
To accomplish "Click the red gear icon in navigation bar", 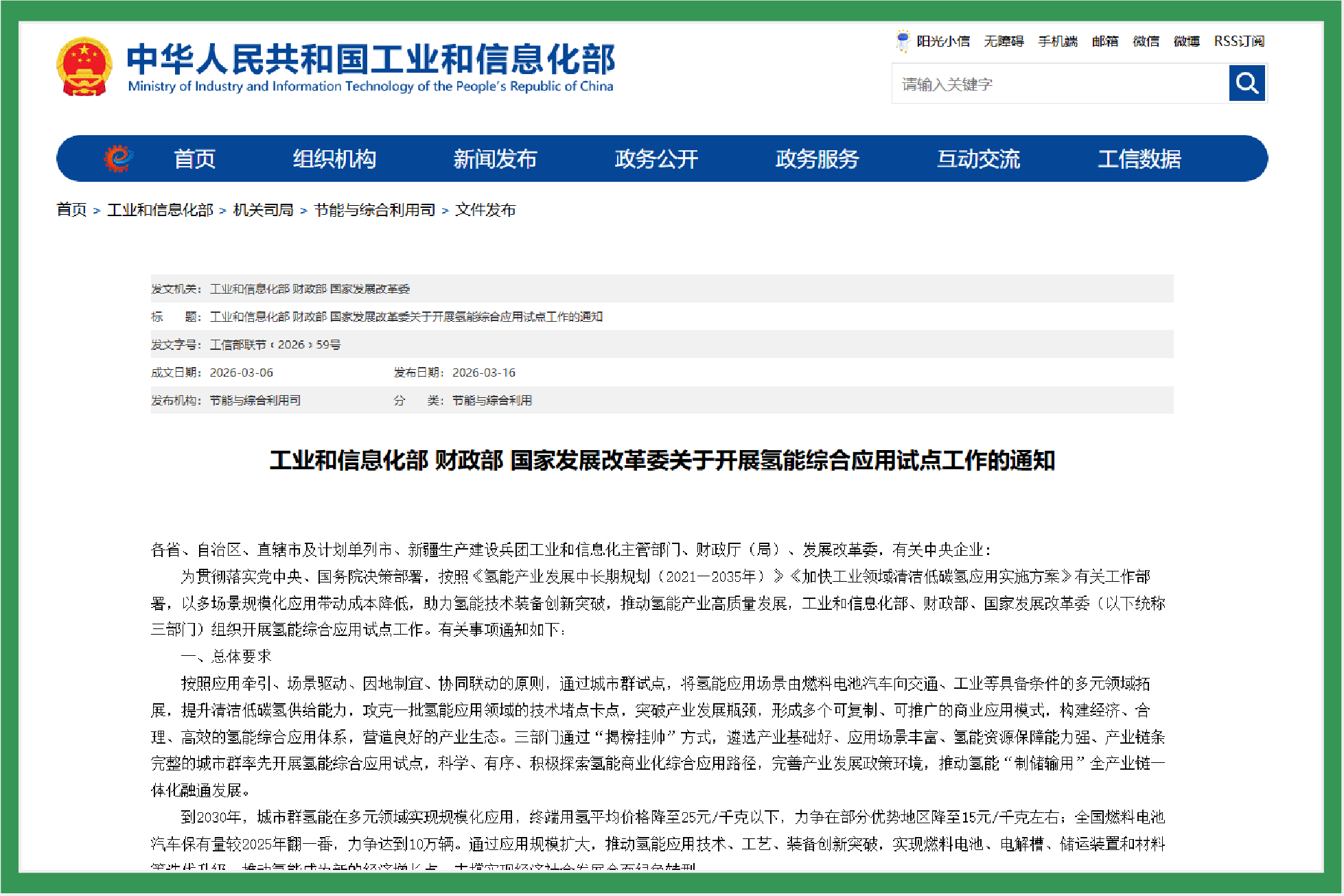I will (117, 158).
